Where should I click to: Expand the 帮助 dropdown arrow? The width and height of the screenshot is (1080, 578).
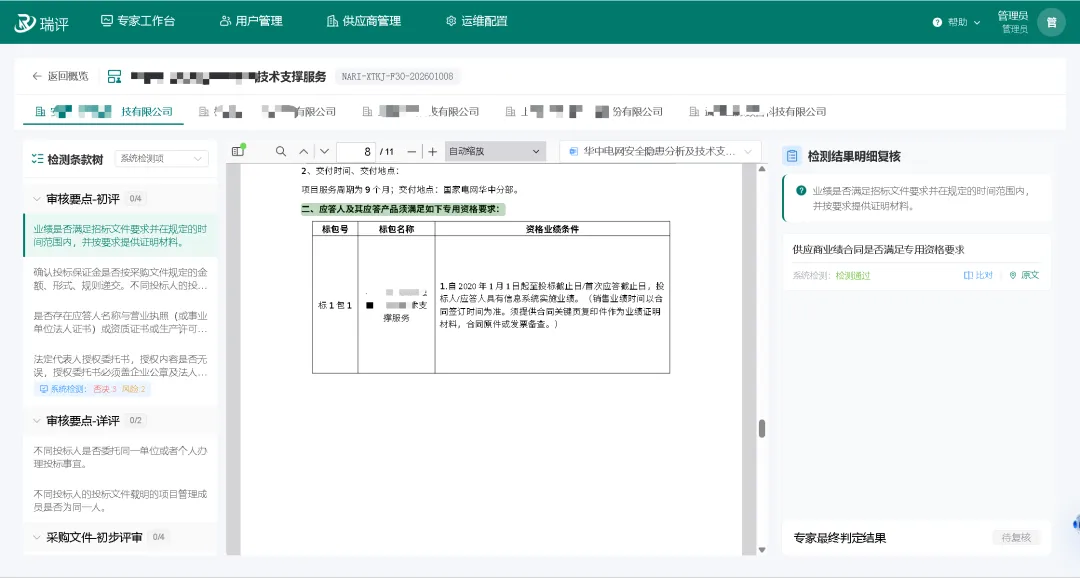977,23
